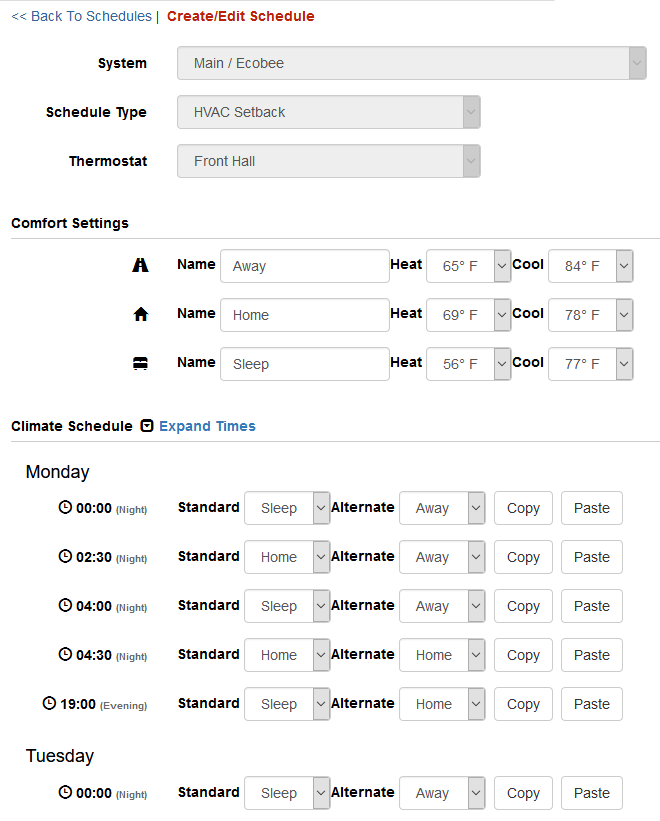This screenshot has height=821, width=660.
Task: Open the Schedule Type dropdown HVAC Setback
Action: click(329, 112)
